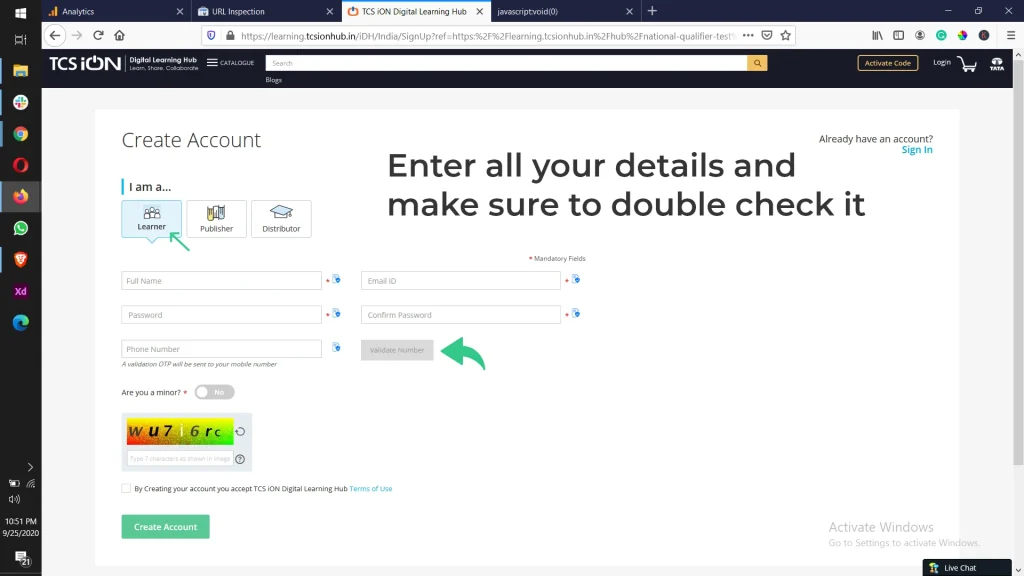1024x576 pixels.
Task: Select the Publisher account type
Action: 216,219
